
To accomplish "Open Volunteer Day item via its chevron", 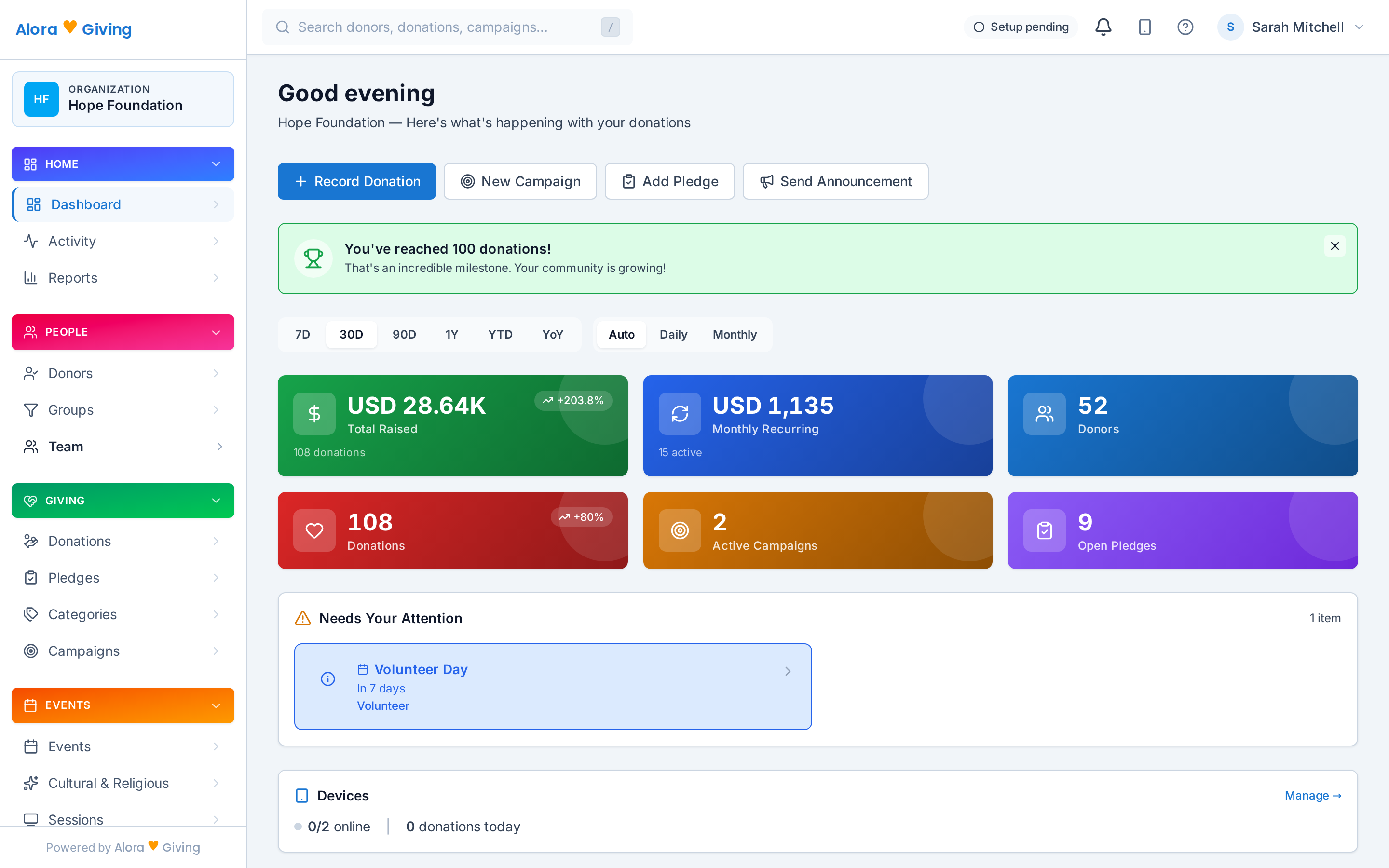I will click(x=788, y=671).
